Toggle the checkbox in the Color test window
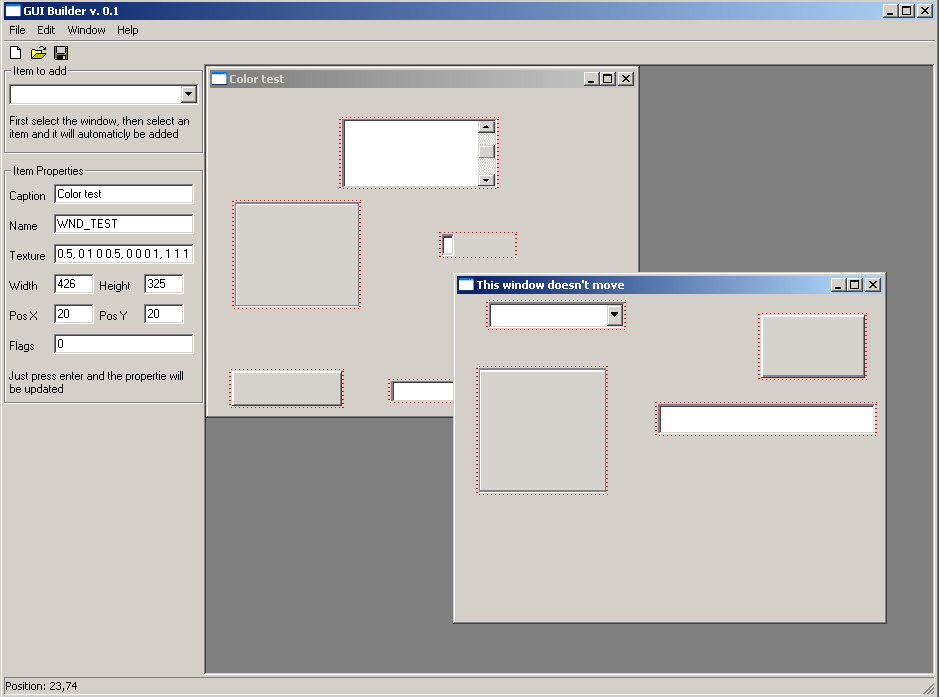 pyautogui.click(x=447, y=245)
